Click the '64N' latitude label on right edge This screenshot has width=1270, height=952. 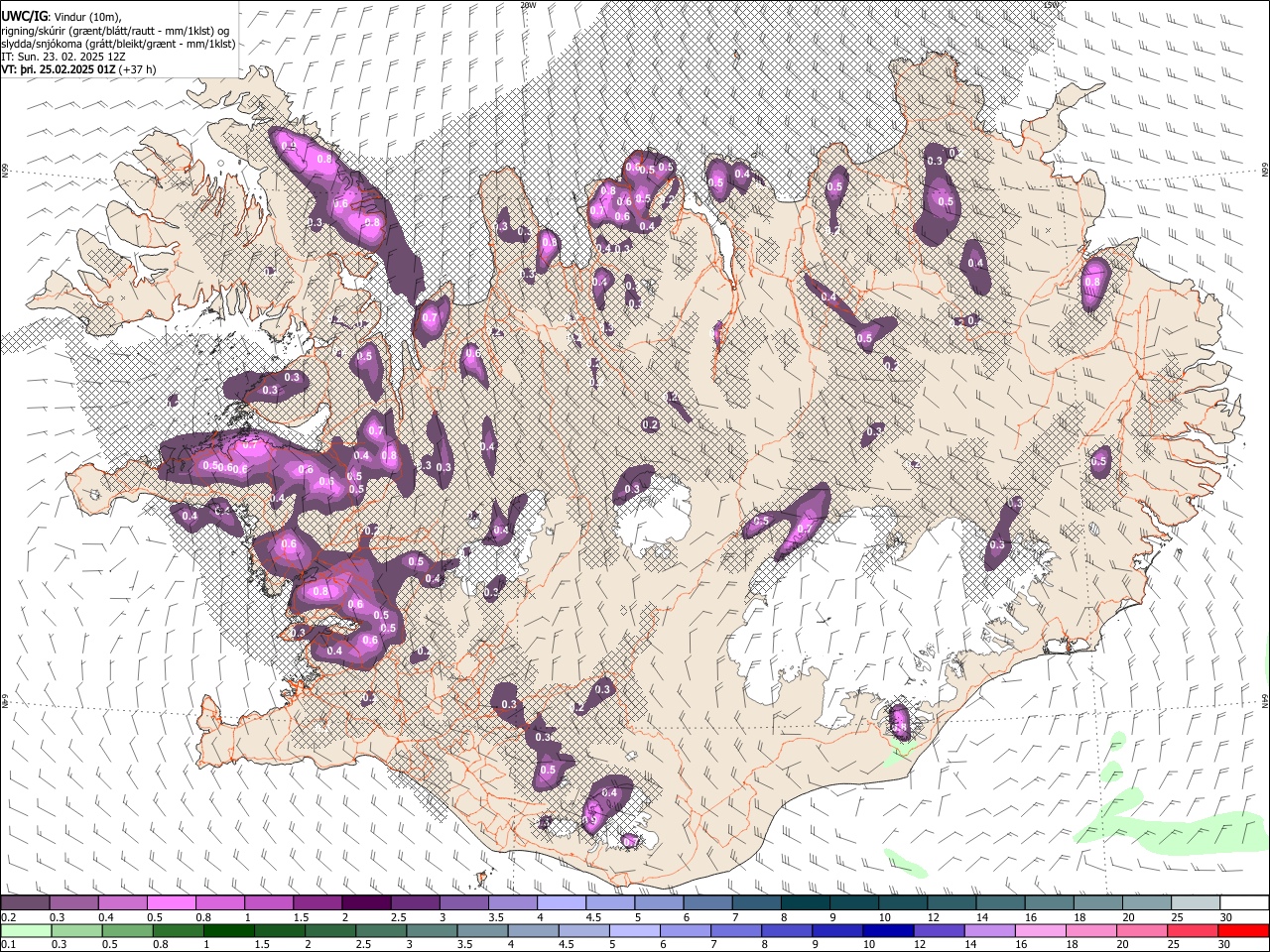coord(1265,700)
